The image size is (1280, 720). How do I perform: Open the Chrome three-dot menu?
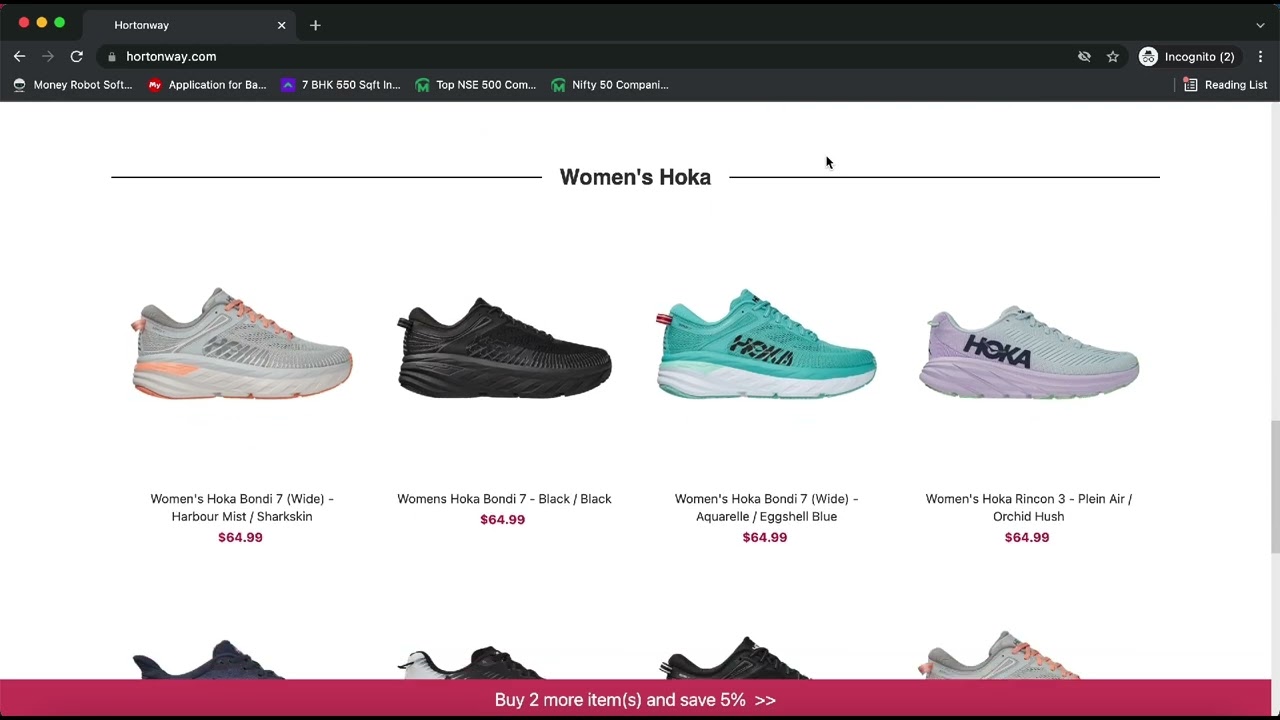[1260, 57]
